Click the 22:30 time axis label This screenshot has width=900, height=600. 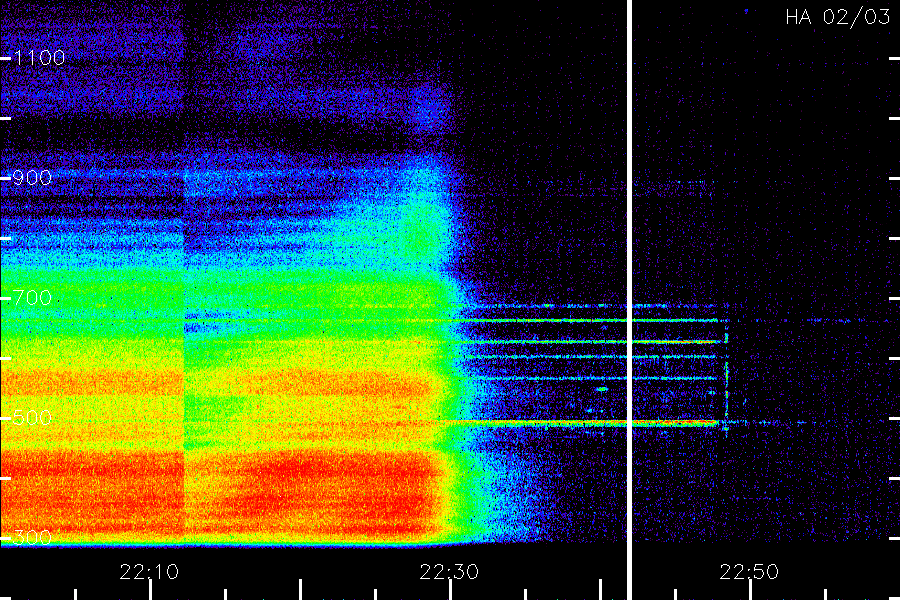[449, 572]
